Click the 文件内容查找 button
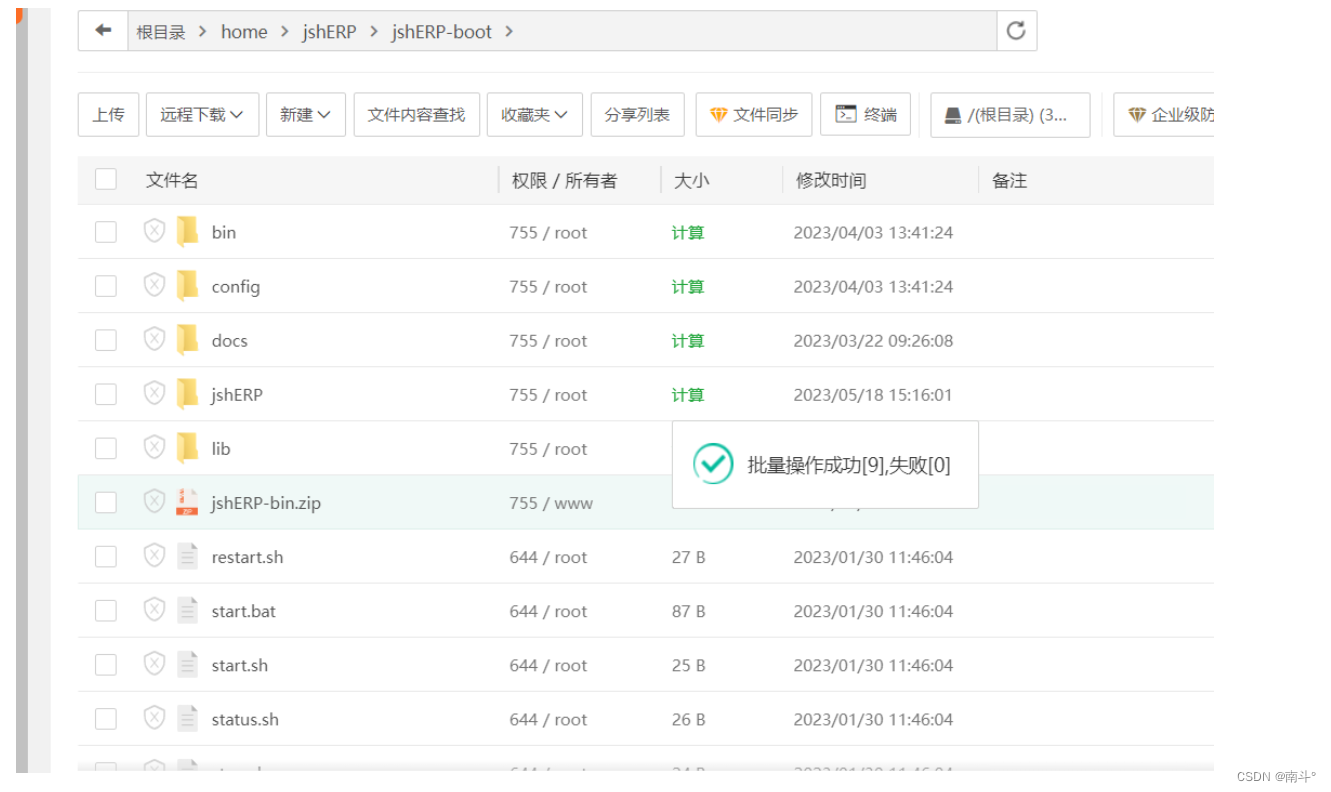 416,115
